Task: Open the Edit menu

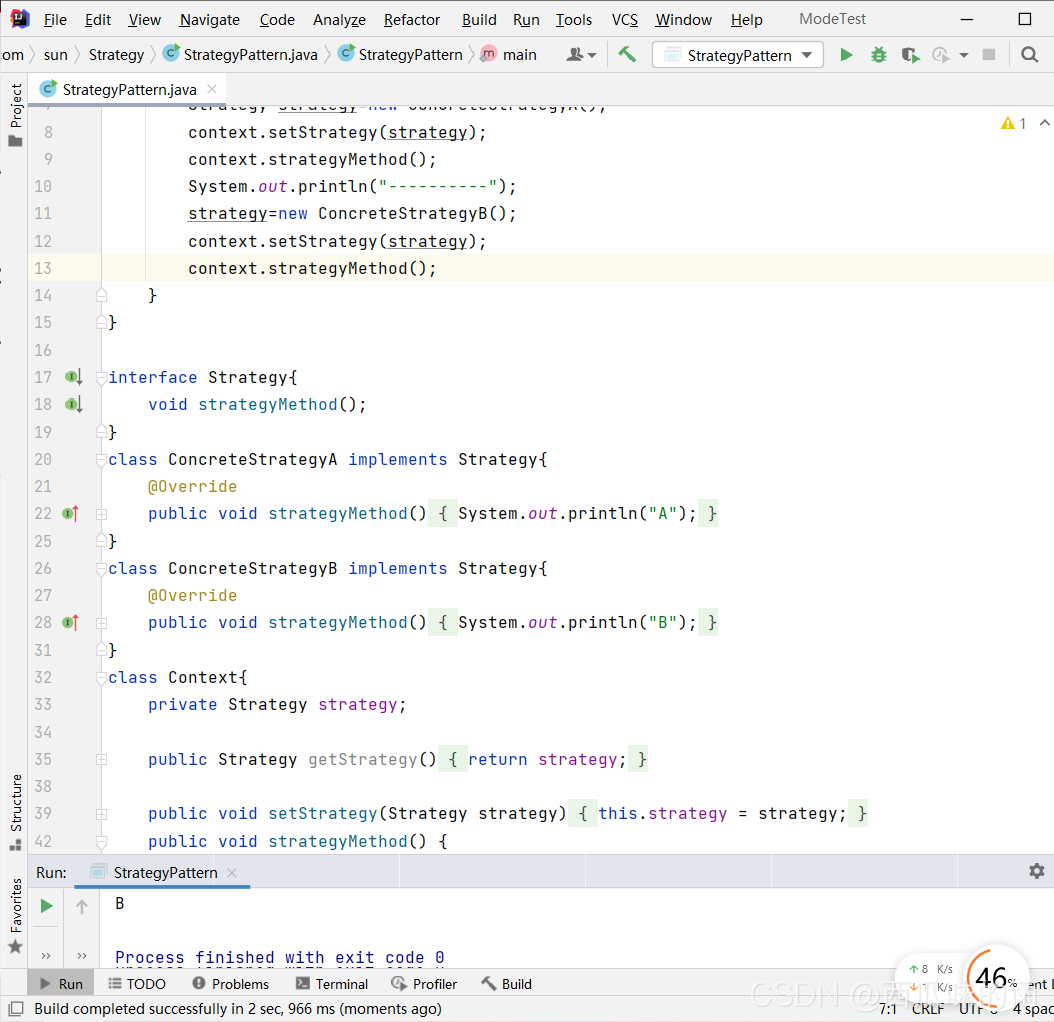Action: coord(97,19)
